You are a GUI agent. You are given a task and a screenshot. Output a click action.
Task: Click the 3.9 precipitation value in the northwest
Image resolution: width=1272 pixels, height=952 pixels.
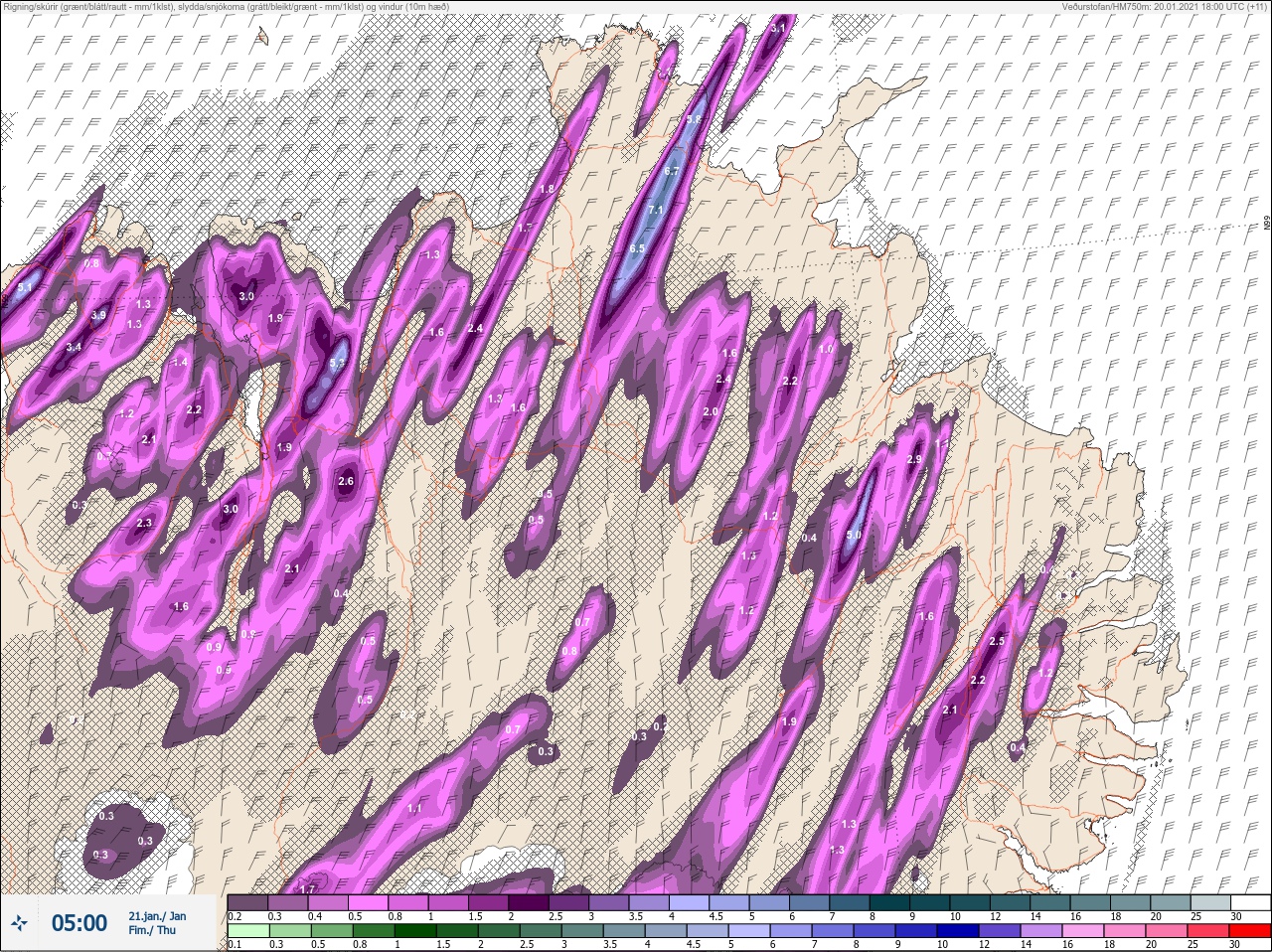(x=98, y=315)
